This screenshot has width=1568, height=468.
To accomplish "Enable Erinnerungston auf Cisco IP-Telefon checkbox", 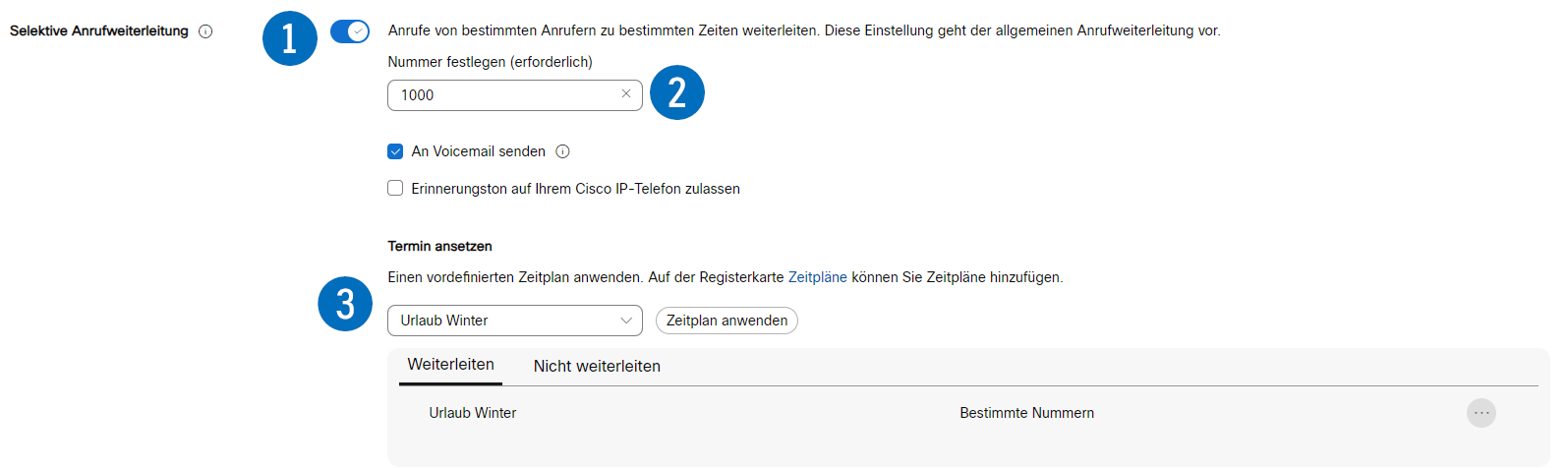I will click(395, 188).
